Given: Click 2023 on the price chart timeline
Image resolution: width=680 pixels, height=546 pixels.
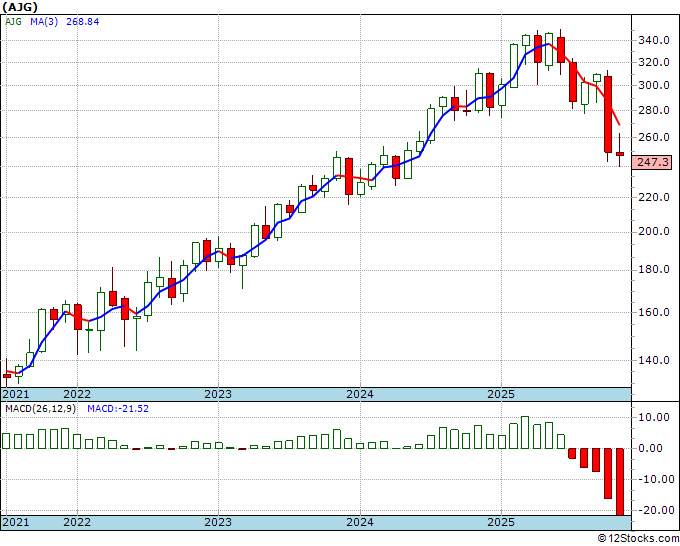Looking at the screenshot, I should coord(218,394).
